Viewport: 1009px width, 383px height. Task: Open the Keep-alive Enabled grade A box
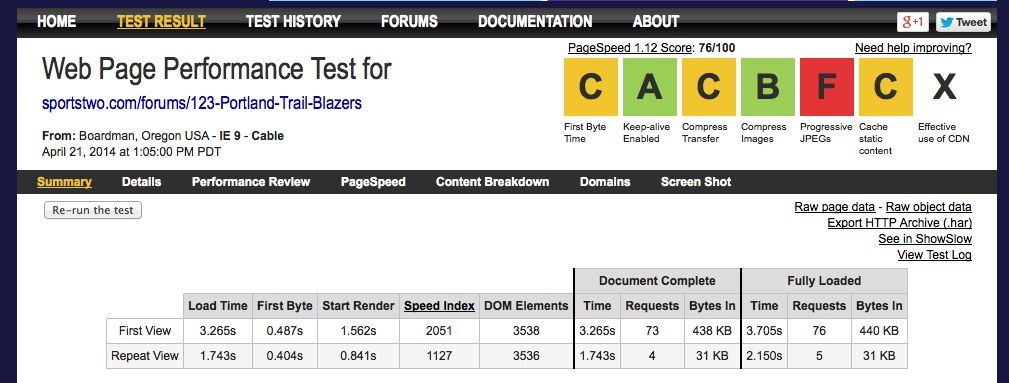pos(649,86)
